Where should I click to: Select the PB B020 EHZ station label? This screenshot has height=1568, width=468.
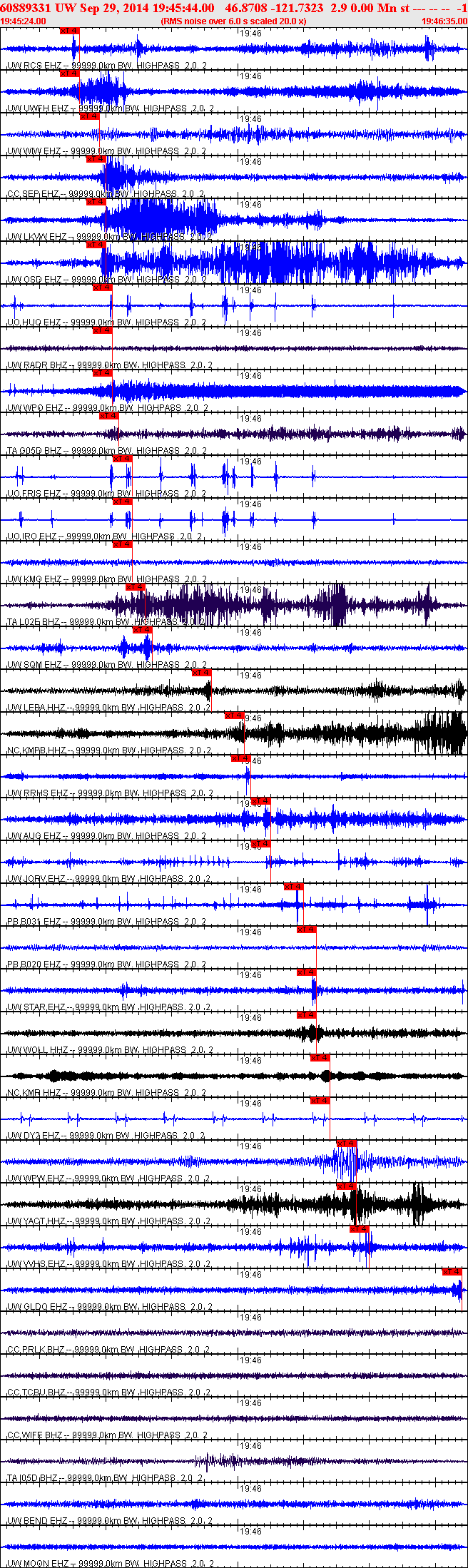[x=34, y=964]
